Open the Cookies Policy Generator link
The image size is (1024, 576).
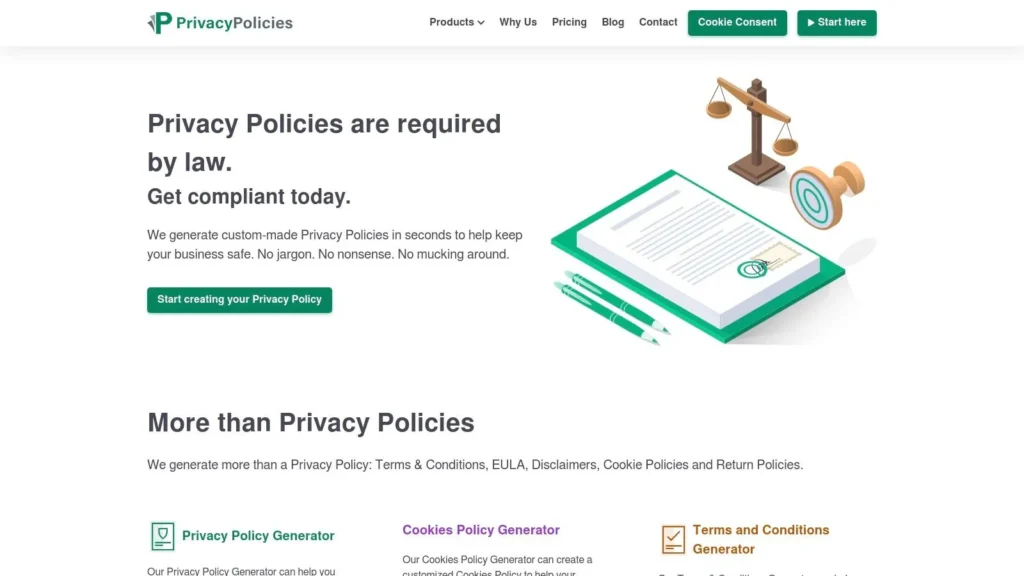pyautogui.click(x=481, y=529)
